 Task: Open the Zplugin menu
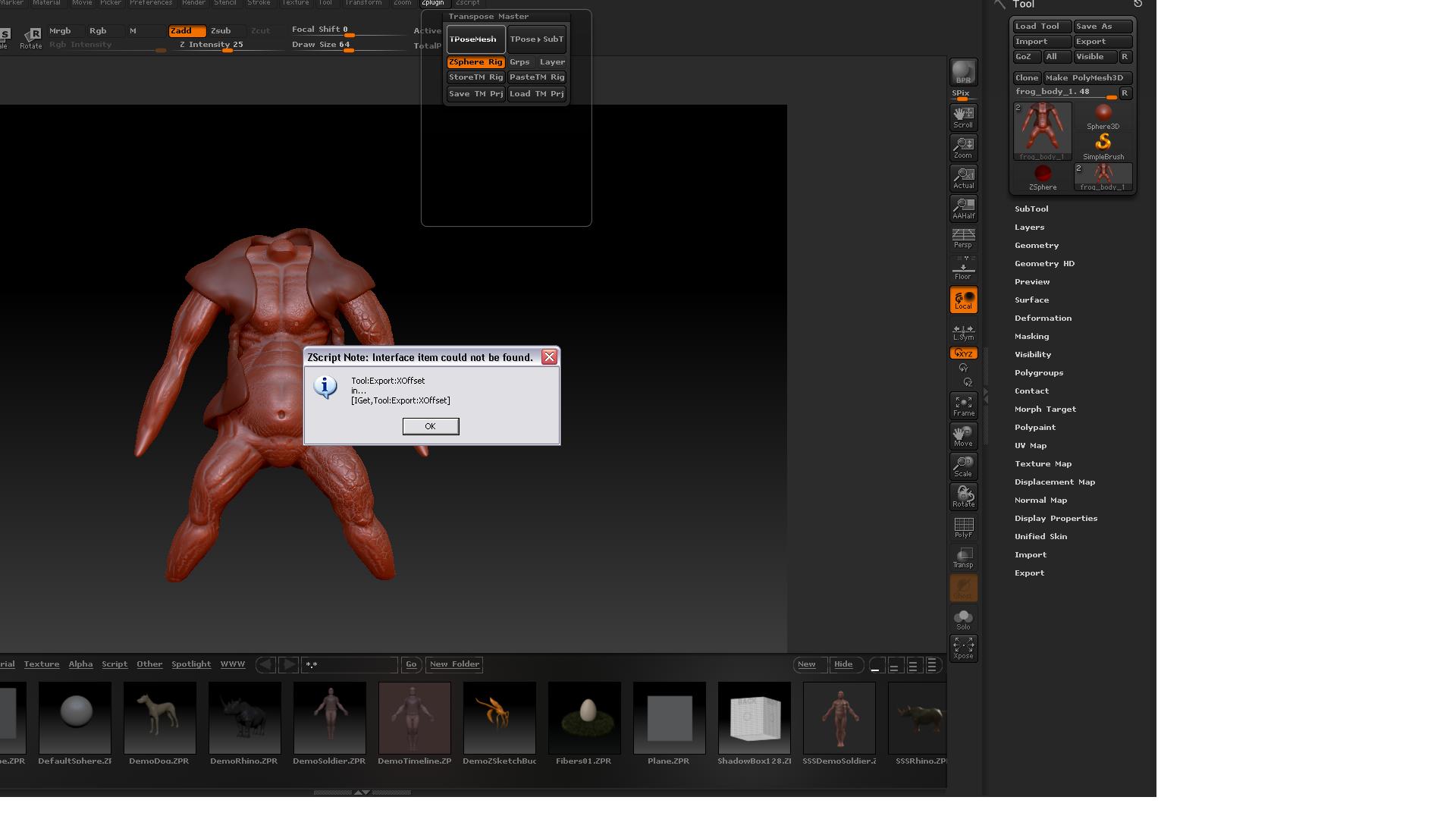(x=434, y=3)
